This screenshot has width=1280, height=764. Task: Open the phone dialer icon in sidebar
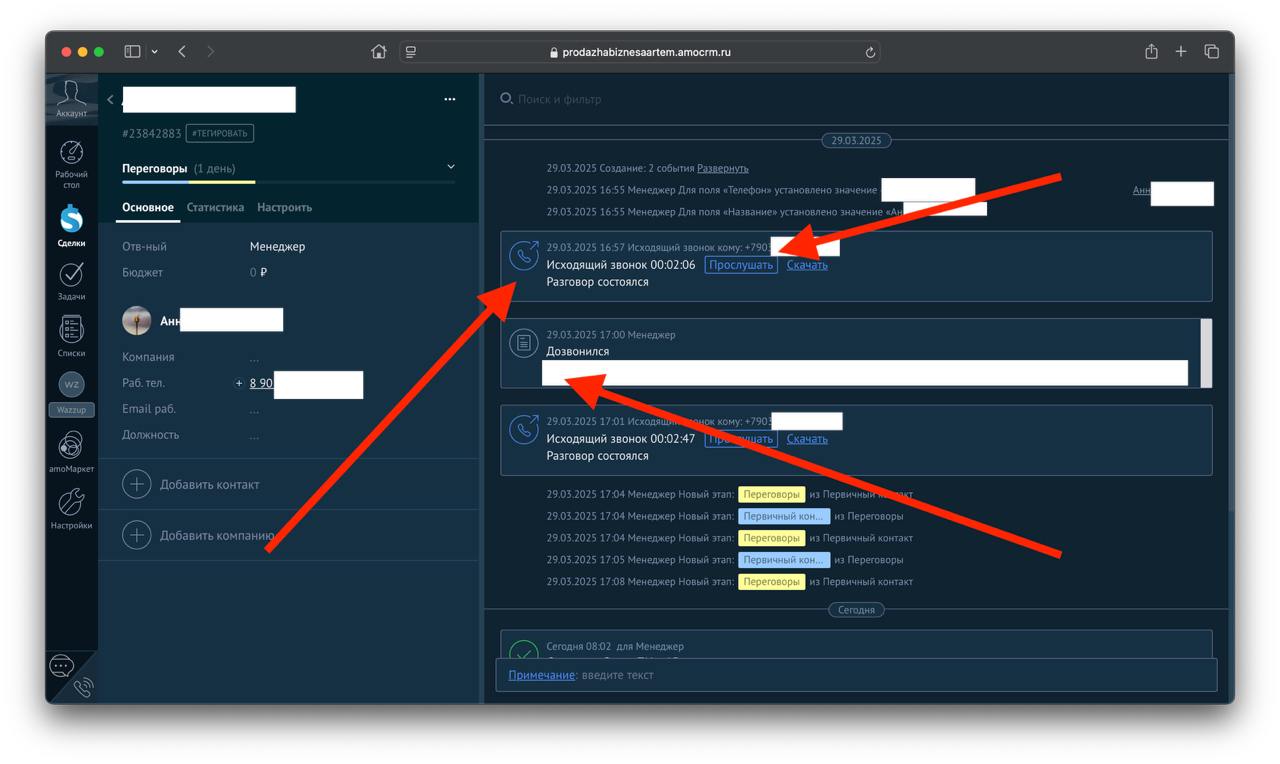(83, 688)
